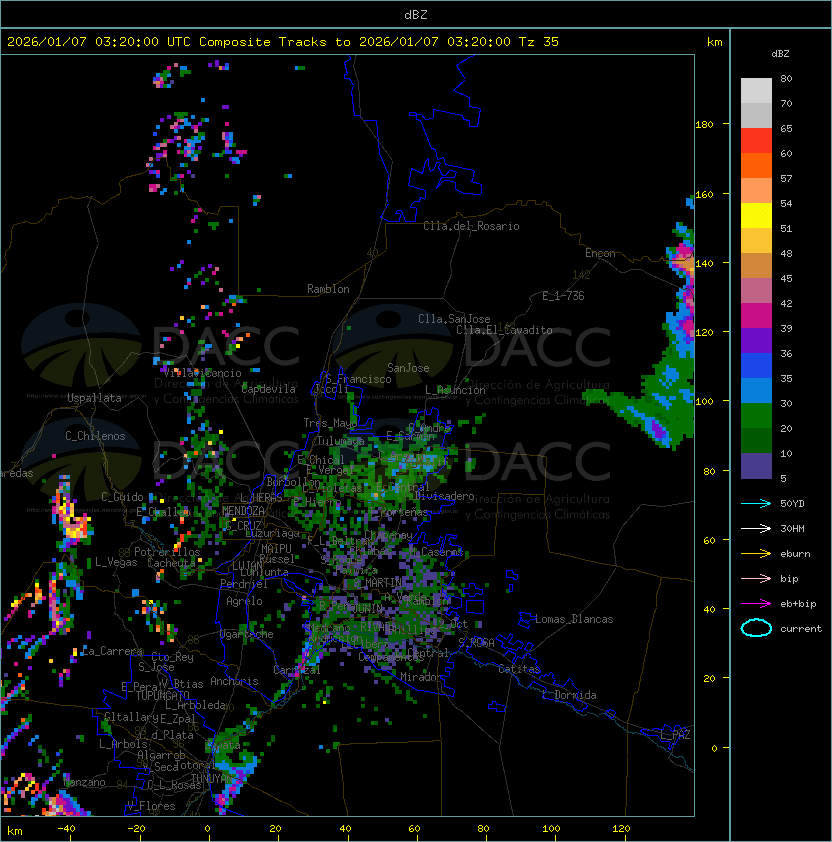Click the Lomas_Blancas map label
Image resolution: width=832 pixels, height=842 pixels.
click(x=574, y=619)
